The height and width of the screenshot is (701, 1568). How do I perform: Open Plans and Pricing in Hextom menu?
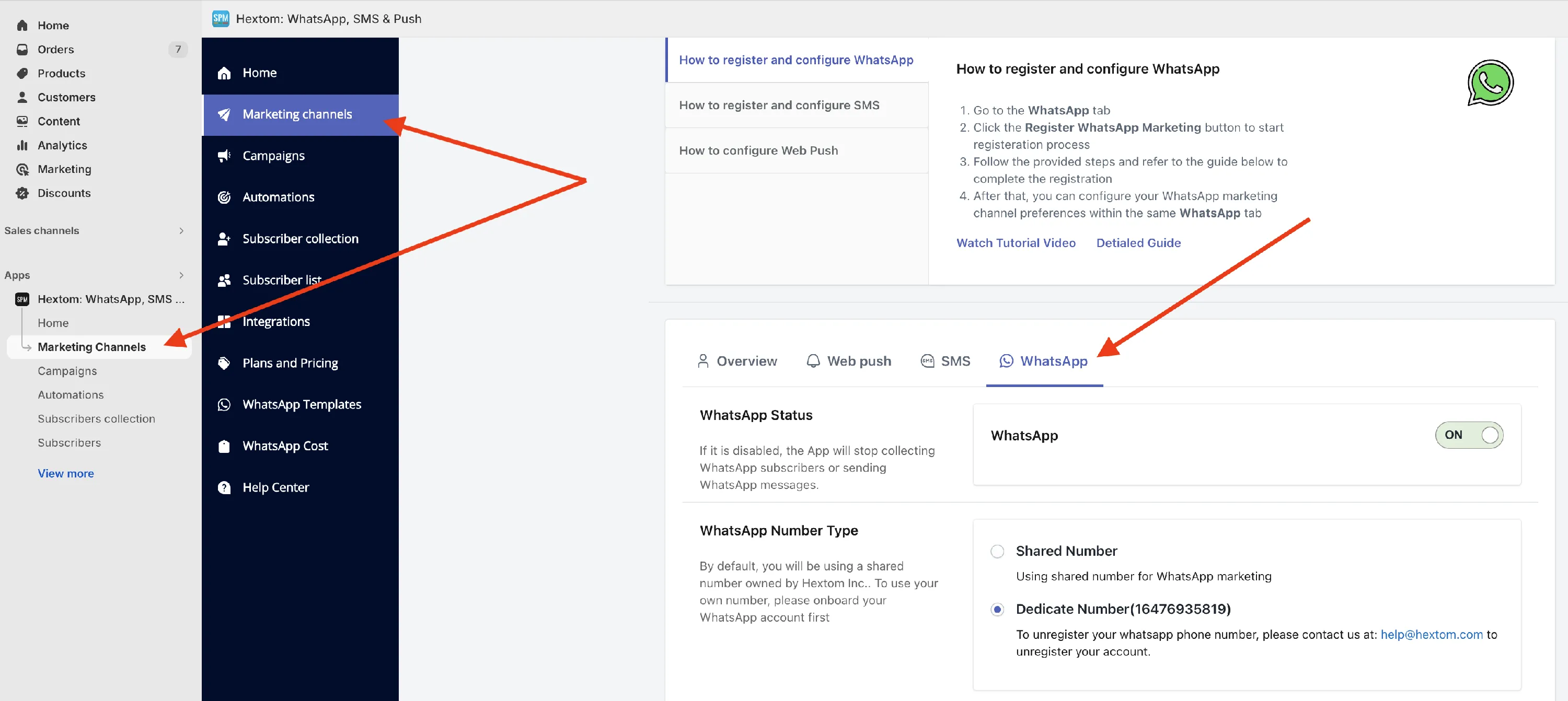coord(300,363)
